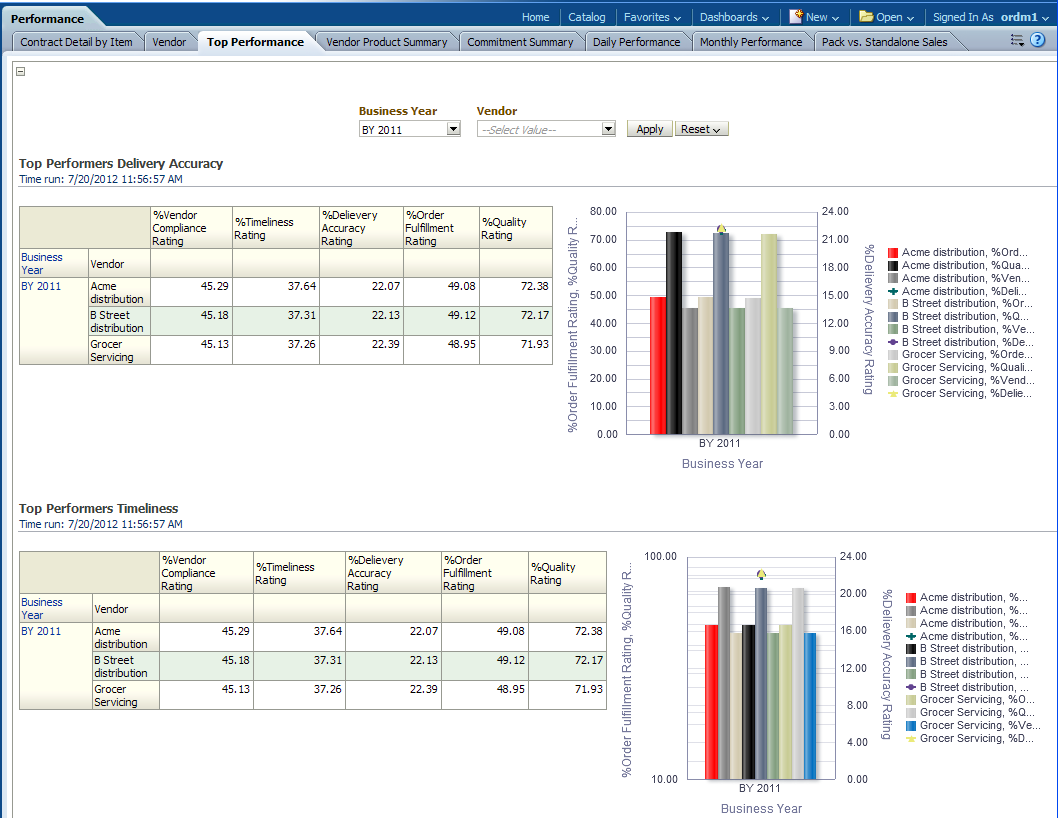Click purple line marker in Timeliness chart legend
Image resolution: width=1058 pixels, height=818 pixels.
911,687
